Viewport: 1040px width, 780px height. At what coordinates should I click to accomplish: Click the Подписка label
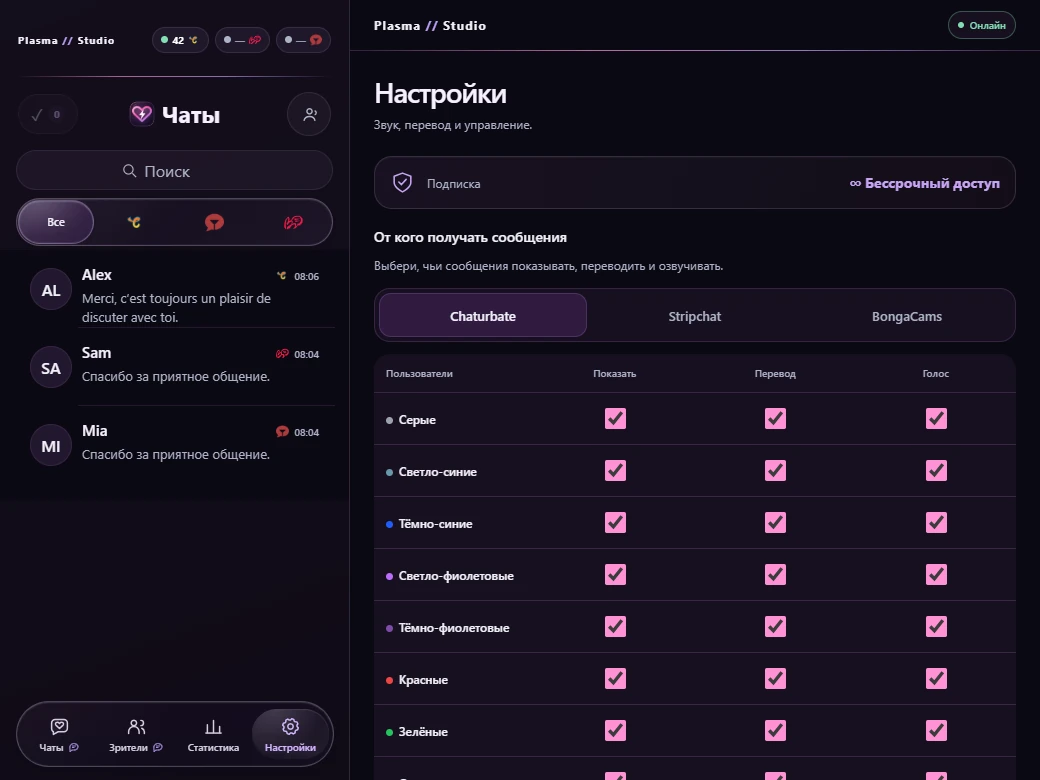[454, 184]
